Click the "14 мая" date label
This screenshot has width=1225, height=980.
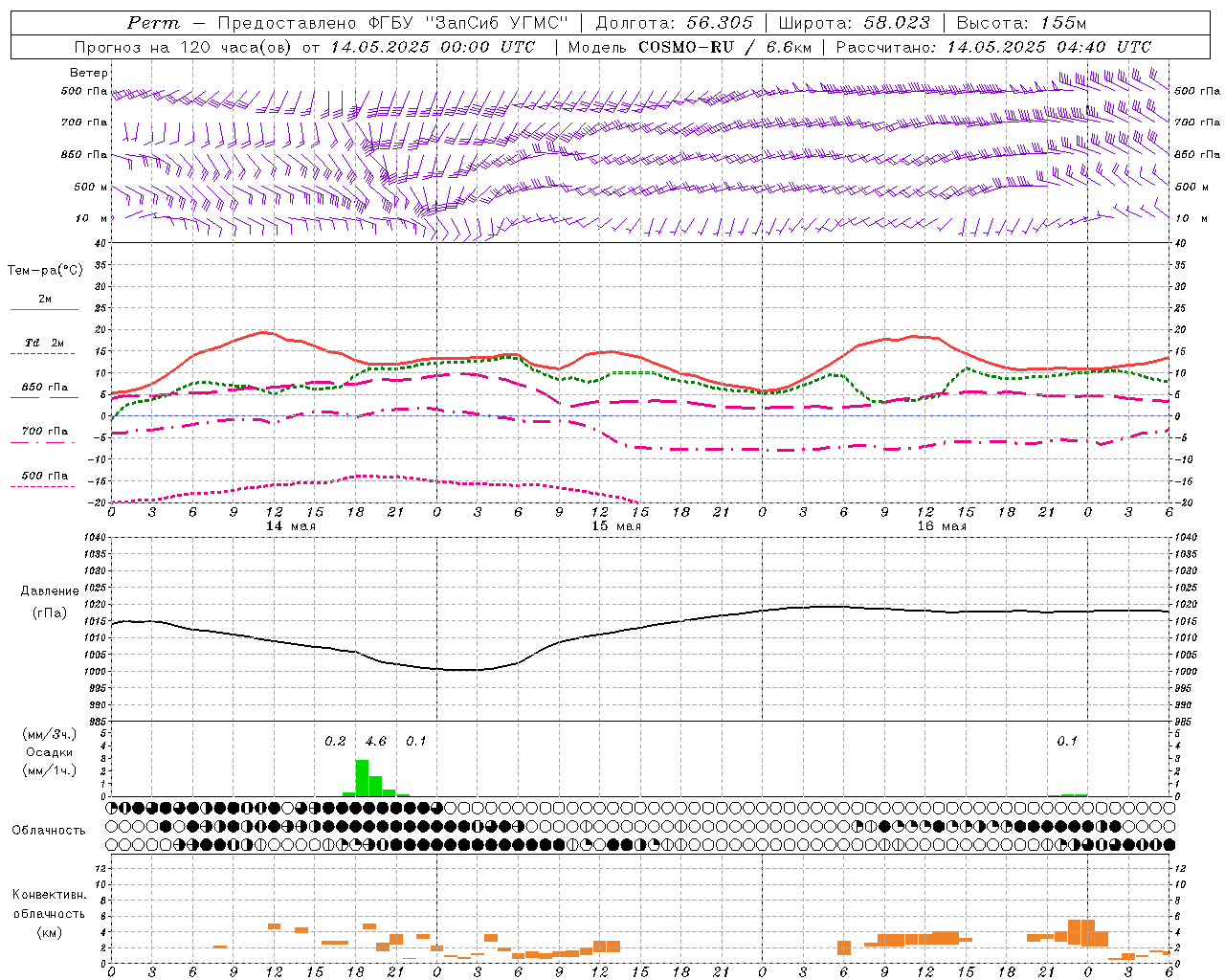[x=291, y=526]
